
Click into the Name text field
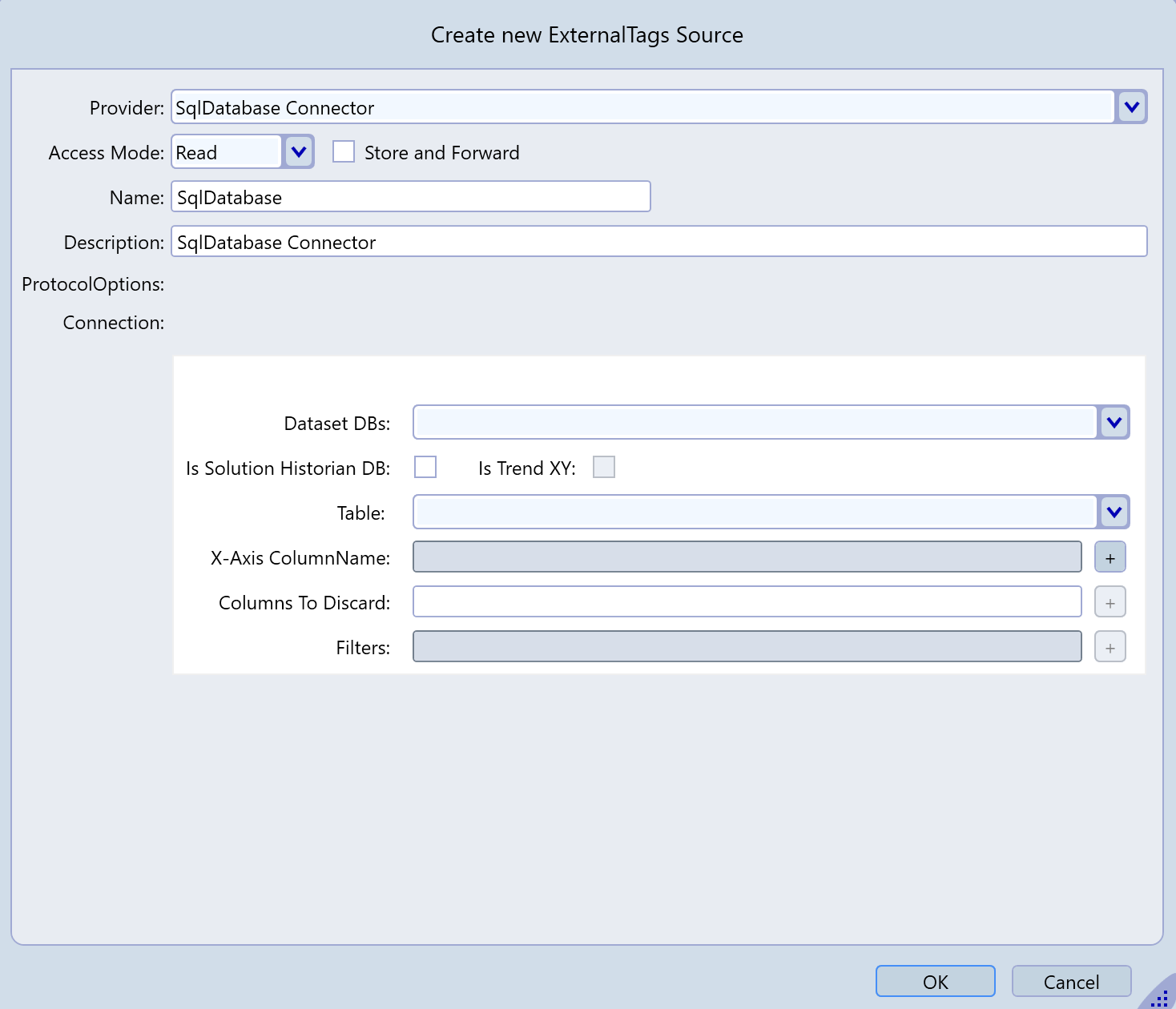point(410,197)
